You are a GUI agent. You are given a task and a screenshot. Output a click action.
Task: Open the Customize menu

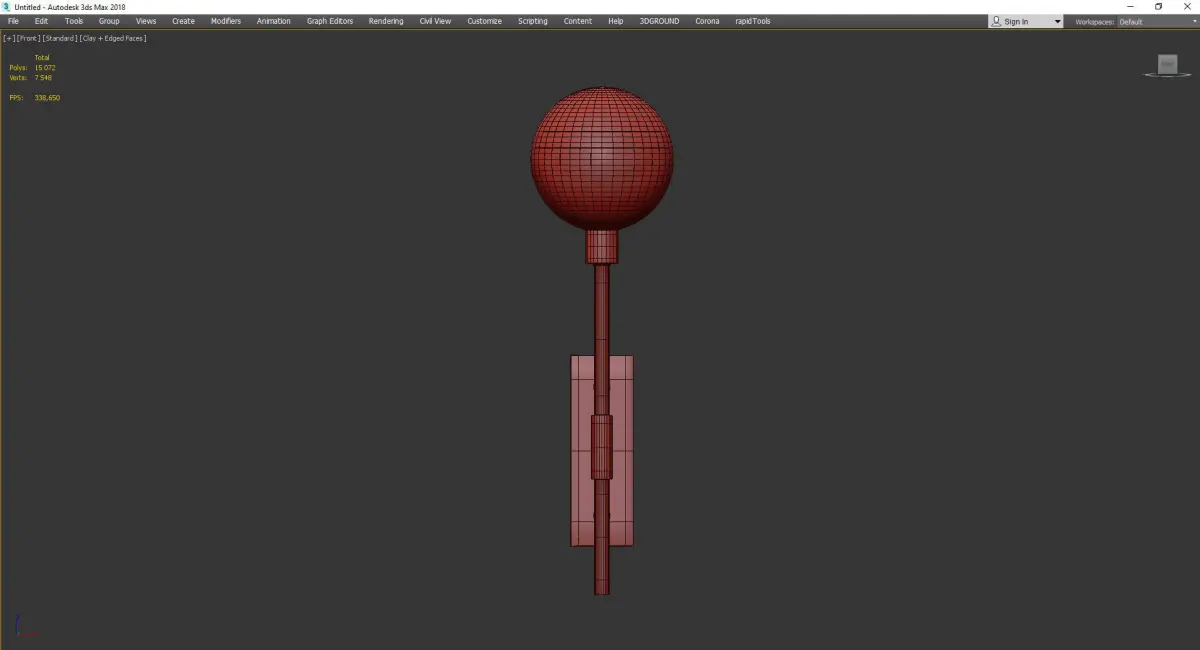(485, 21)
